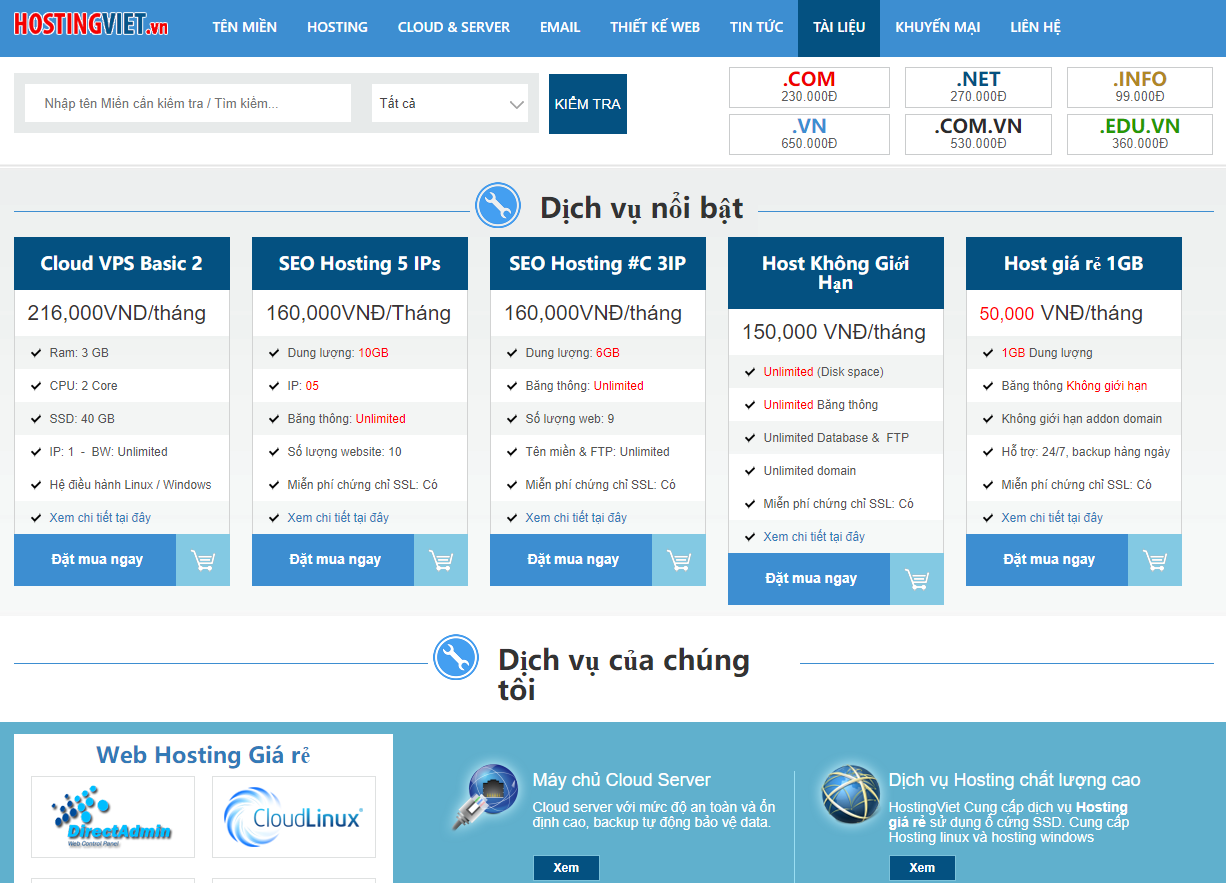Image resolution: width=1226 pixels, height=883 pixels.
Task: Click the DirectAdmin logo thumbnail
Action: tap(112, 817)
